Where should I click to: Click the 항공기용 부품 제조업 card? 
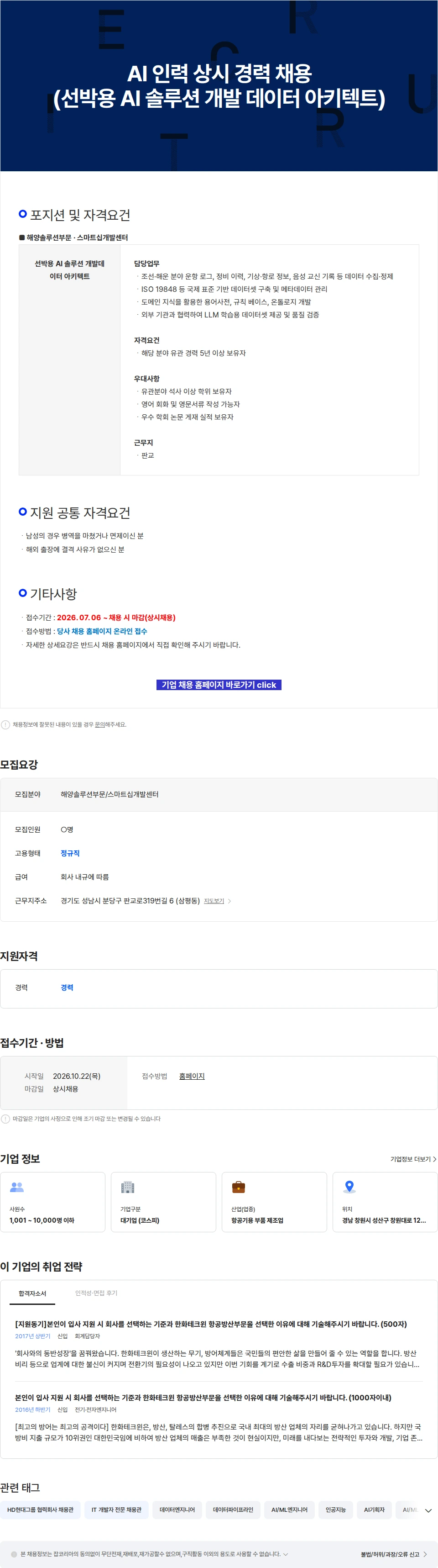(274, 1202)
